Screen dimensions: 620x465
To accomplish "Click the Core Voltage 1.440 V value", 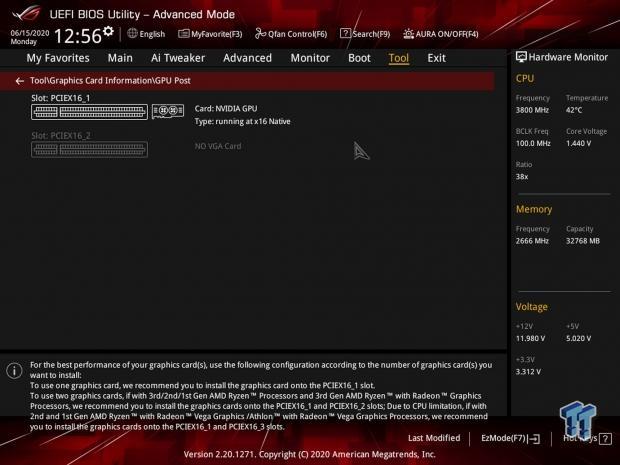I will 578,144.
